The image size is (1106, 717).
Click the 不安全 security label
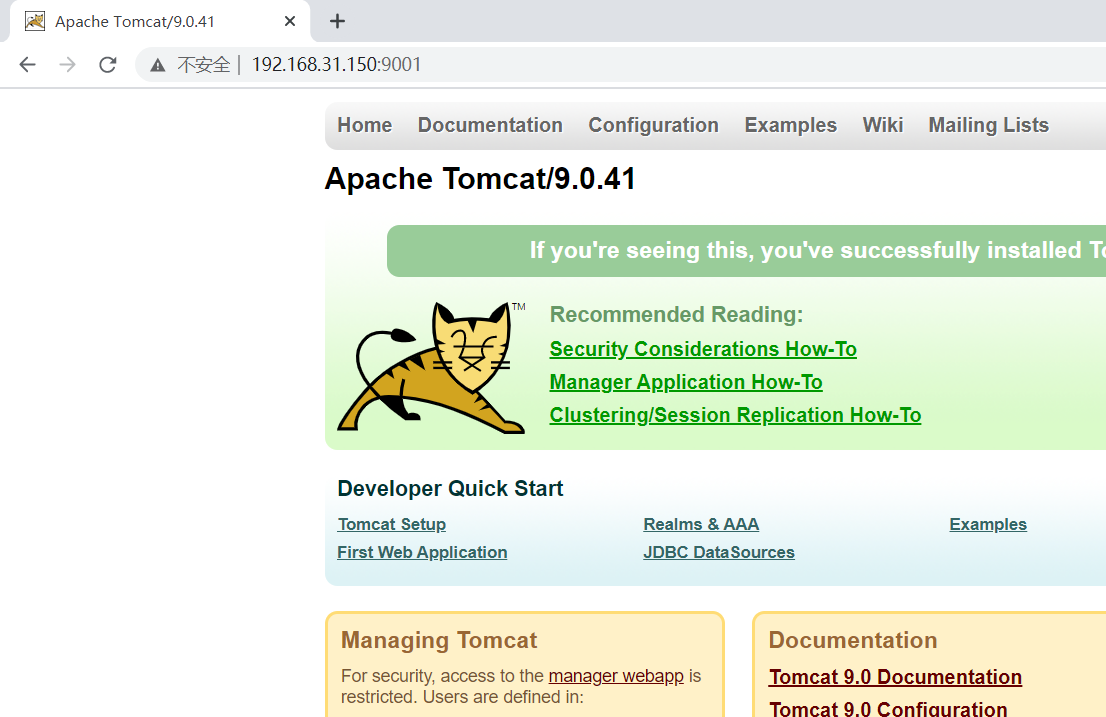tap(204, 65)
